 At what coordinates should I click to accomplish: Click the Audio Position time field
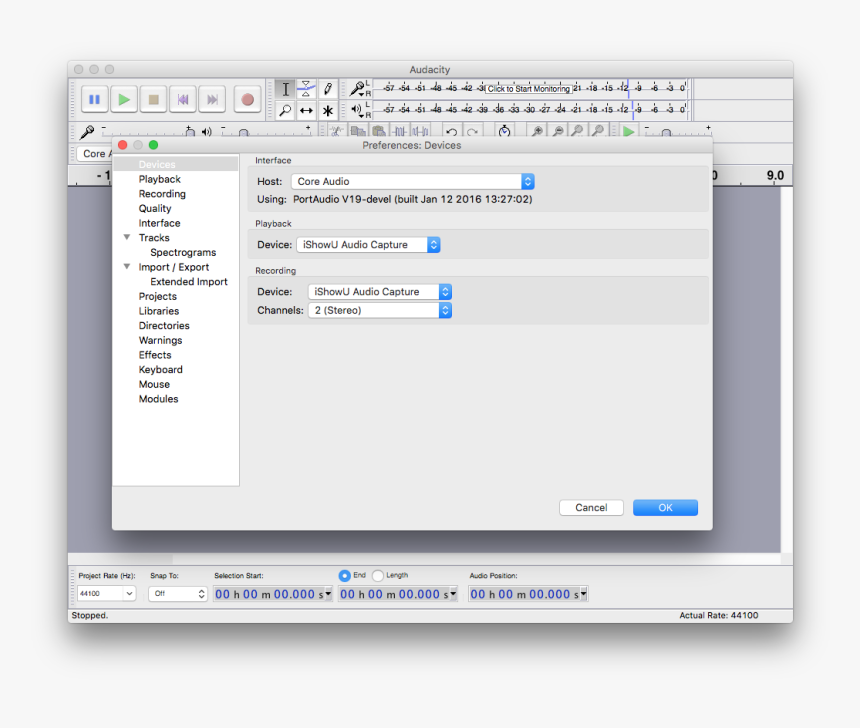(x=528, y=594)
